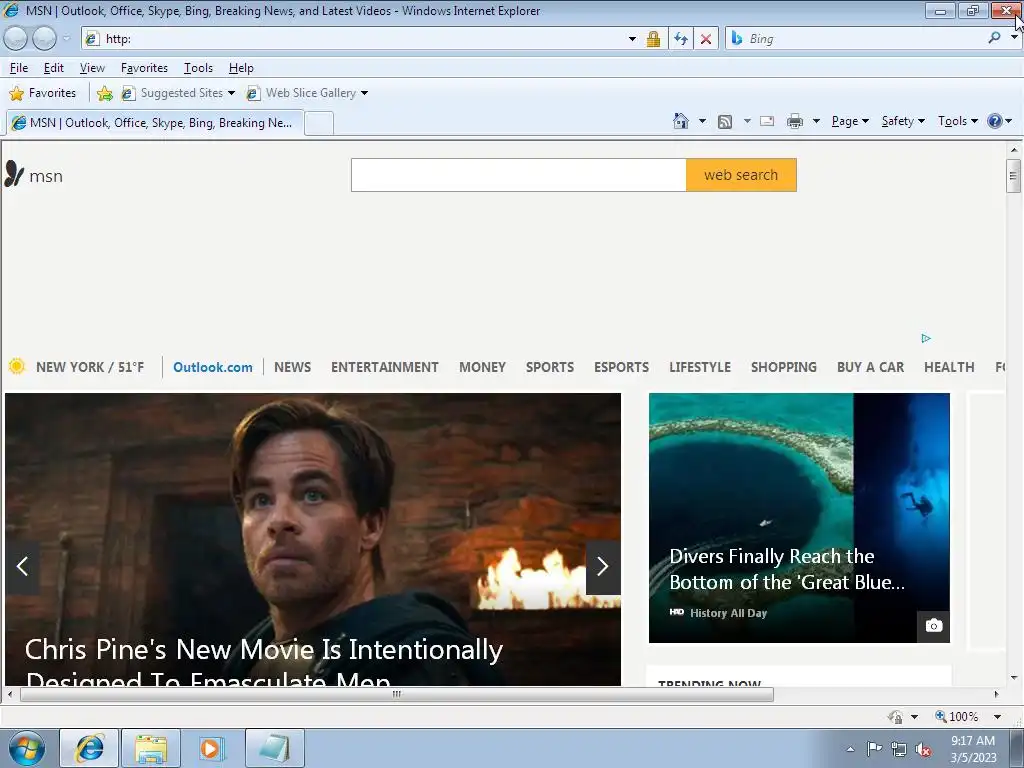Viewport: 1024px width, 768px height.
Task: Click the Internet Explorer taskbar icon
Action: pos(89,748)
